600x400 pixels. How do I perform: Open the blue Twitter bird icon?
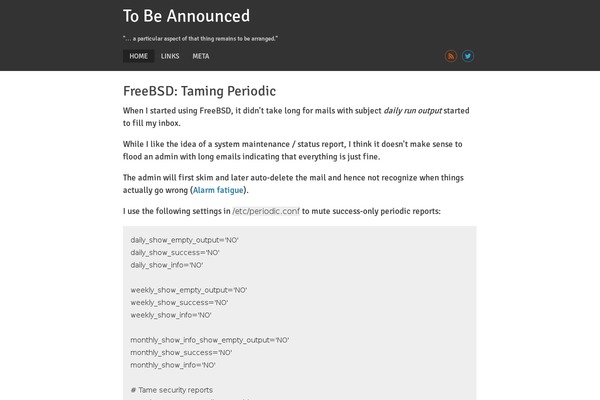pos(468,56)
